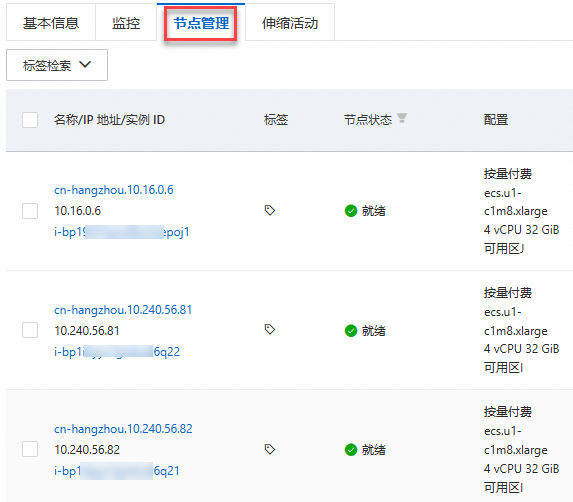The width and height of the screenshot is (573, 502).
Task: Click the 配置 column header
Action: (x=496, y=120)
